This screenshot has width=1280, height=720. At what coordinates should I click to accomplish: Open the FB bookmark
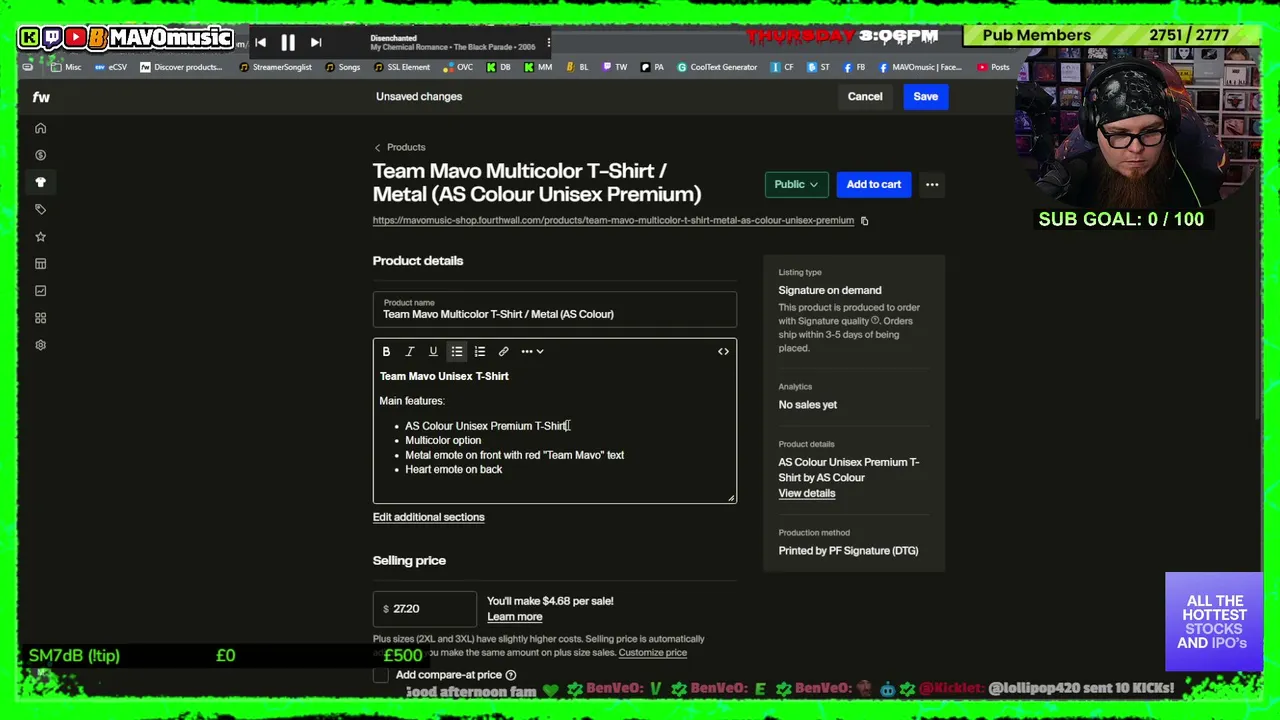(x=854, y=67)
